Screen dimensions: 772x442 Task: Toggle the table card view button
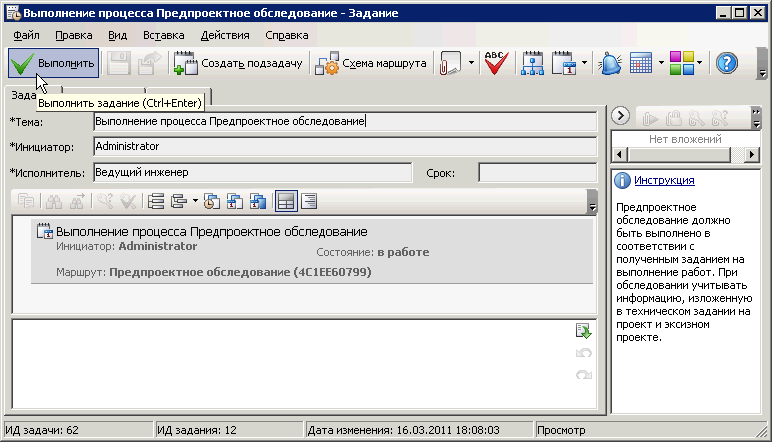point(286,201)
